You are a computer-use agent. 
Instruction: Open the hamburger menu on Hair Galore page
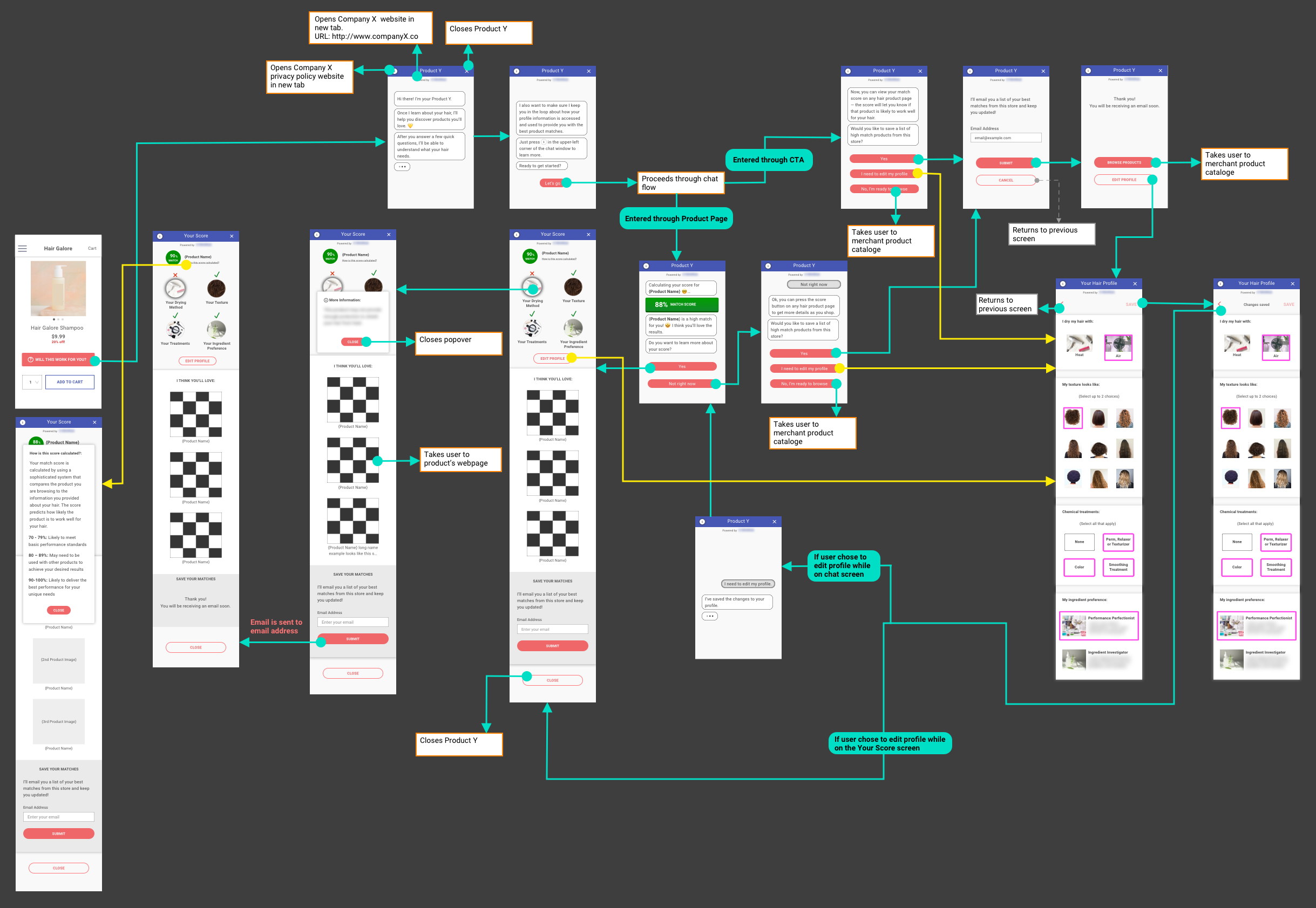[23, 249]
